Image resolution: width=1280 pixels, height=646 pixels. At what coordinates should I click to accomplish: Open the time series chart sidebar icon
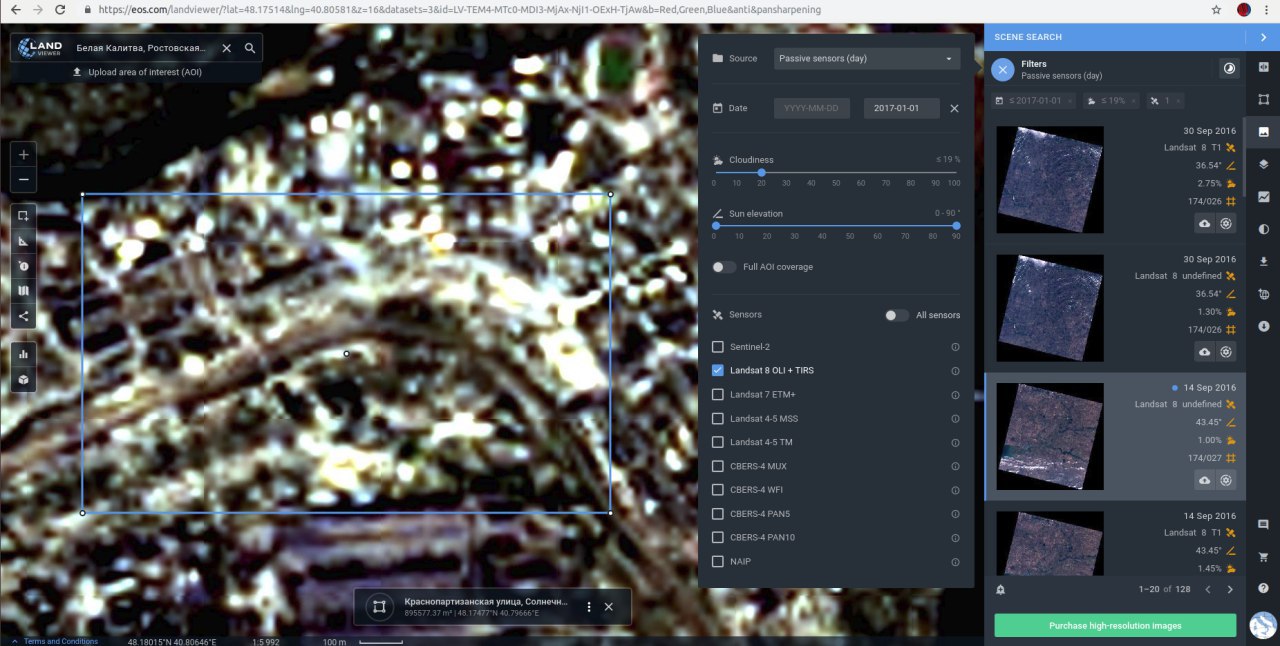pos(1264,197)
